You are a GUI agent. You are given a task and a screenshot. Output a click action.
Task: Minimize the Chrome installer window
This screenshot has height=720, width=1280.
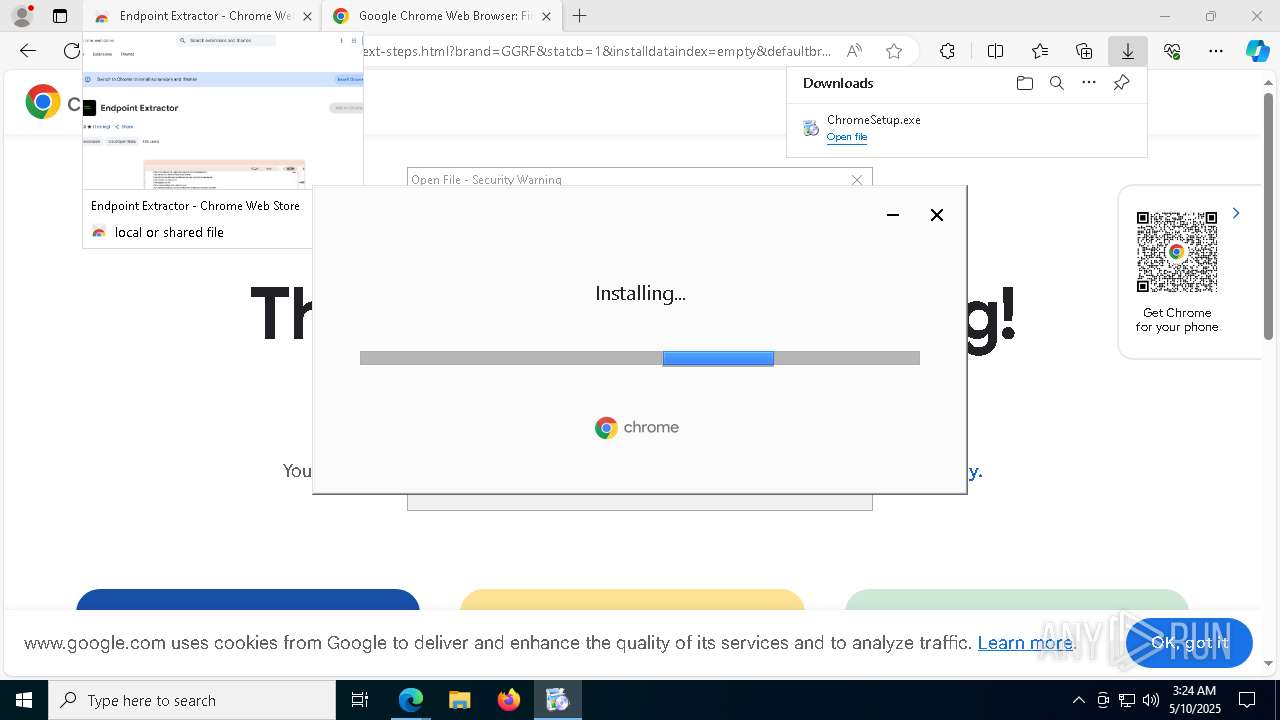(x=893, y=215)
